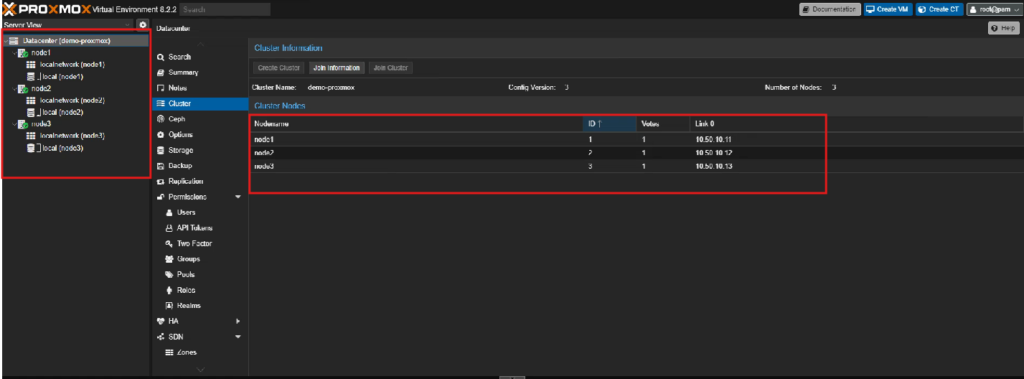Click the local (node3) storage icon
1024x379 pixels.
tap(31, 148)
